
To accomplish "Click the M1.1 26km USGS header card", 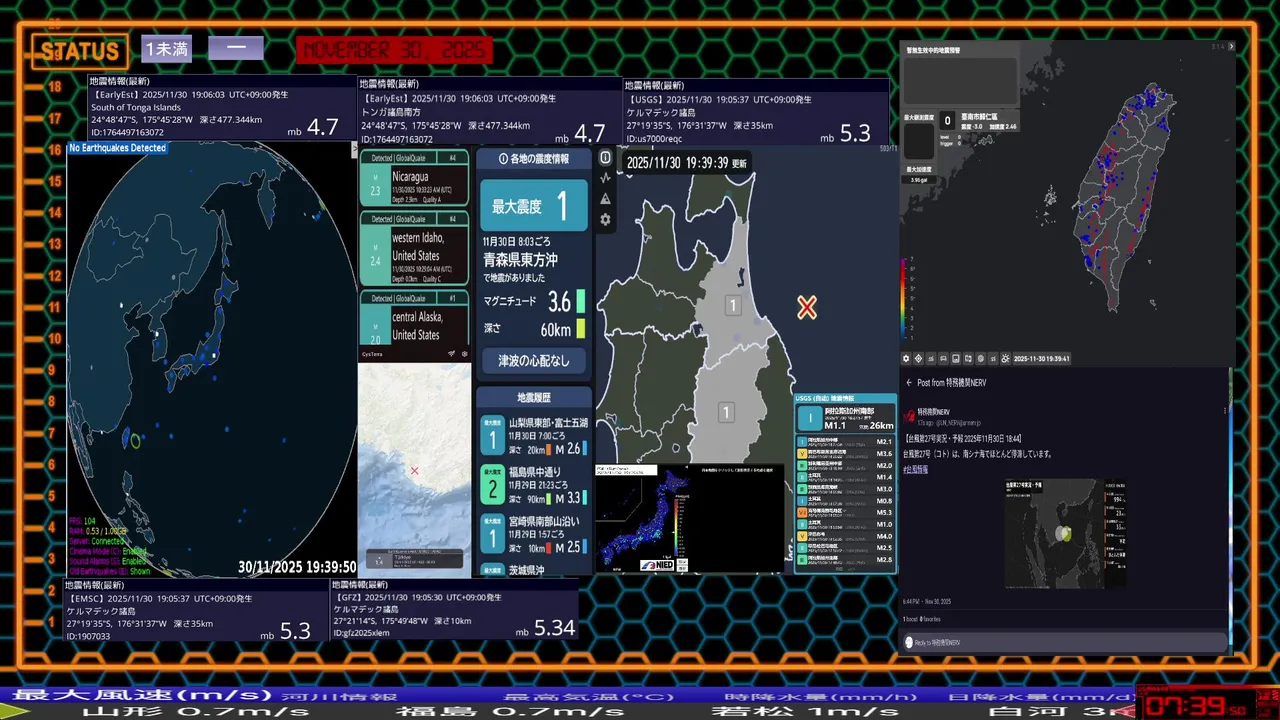I will pyautogui.click(x=846, y=419).
